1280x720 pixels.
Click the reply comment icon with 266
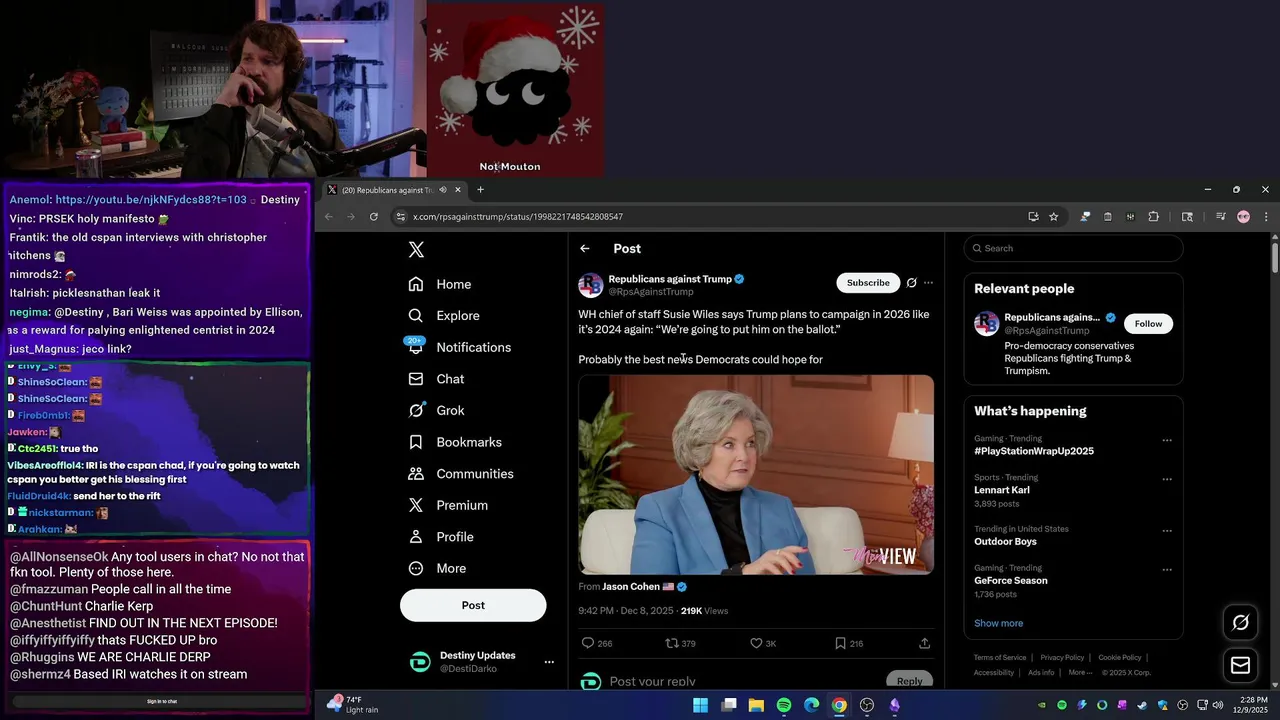pyautogui.click(x=597, y=643)
